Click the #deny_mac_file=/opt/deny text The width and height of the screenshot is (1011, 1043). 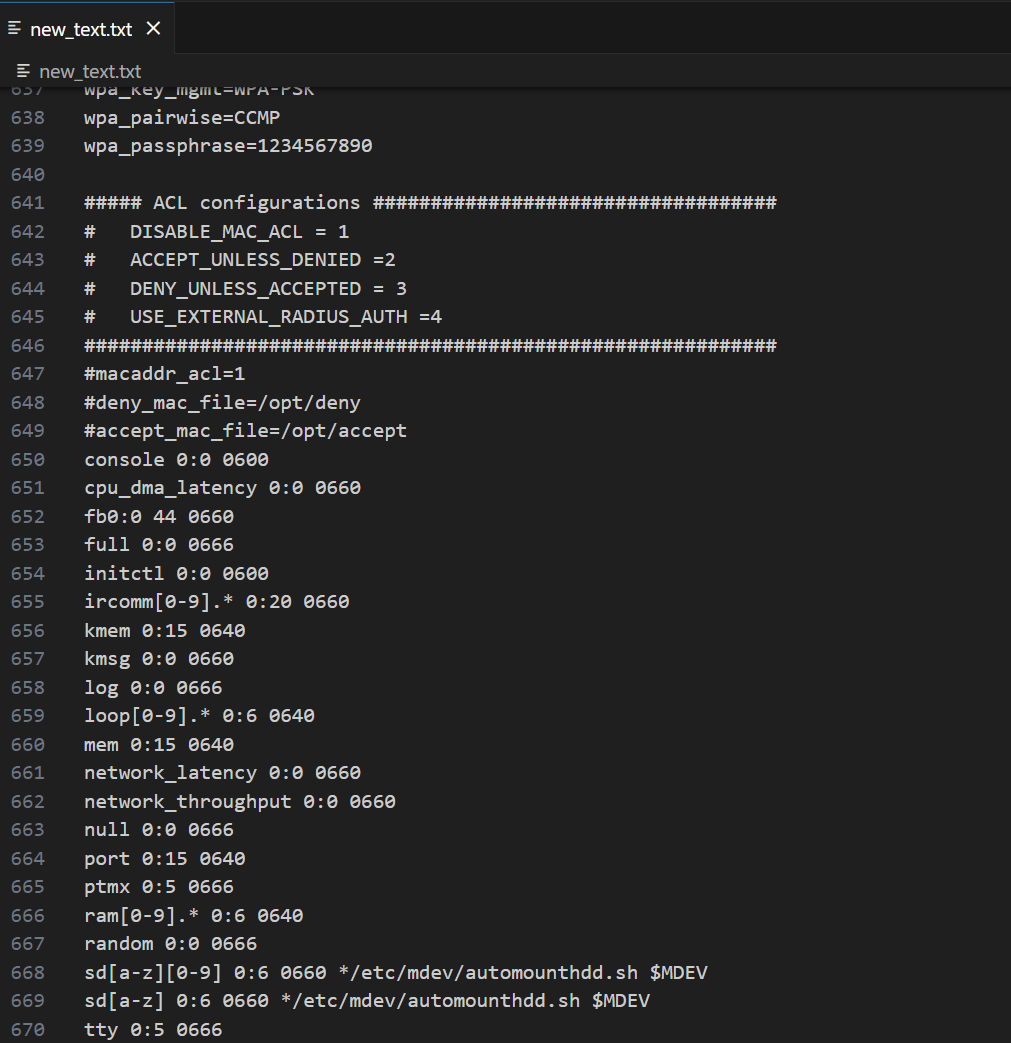tap(222, 403)
